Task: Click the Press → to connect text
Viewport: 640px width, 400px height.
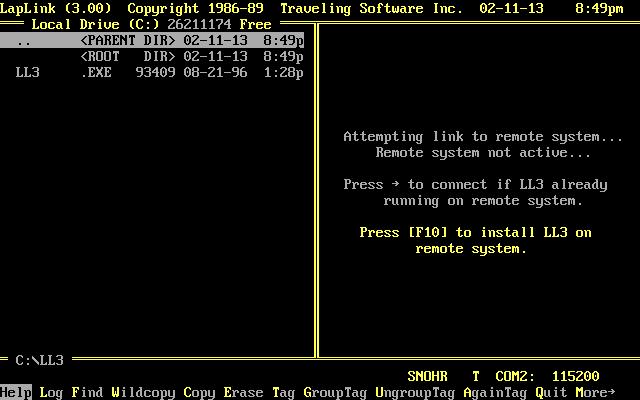Action: (x=475, y=192)
